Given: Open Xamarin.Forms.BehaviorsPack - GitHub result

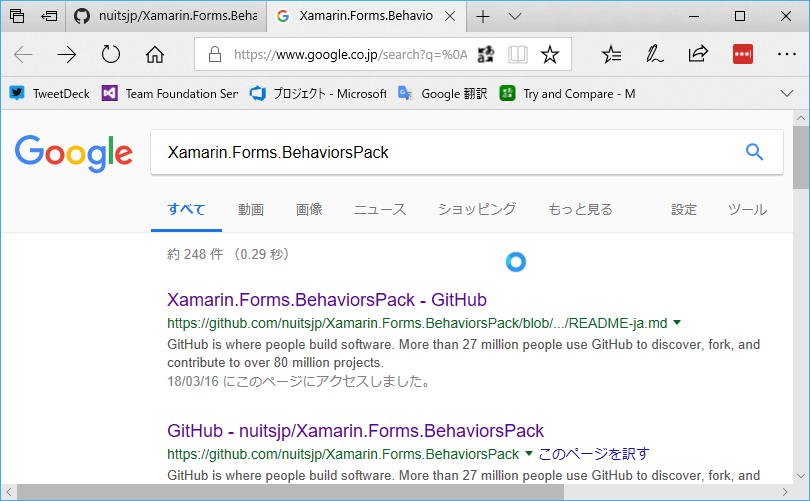Looking at the screenshot, I should 326,300.
